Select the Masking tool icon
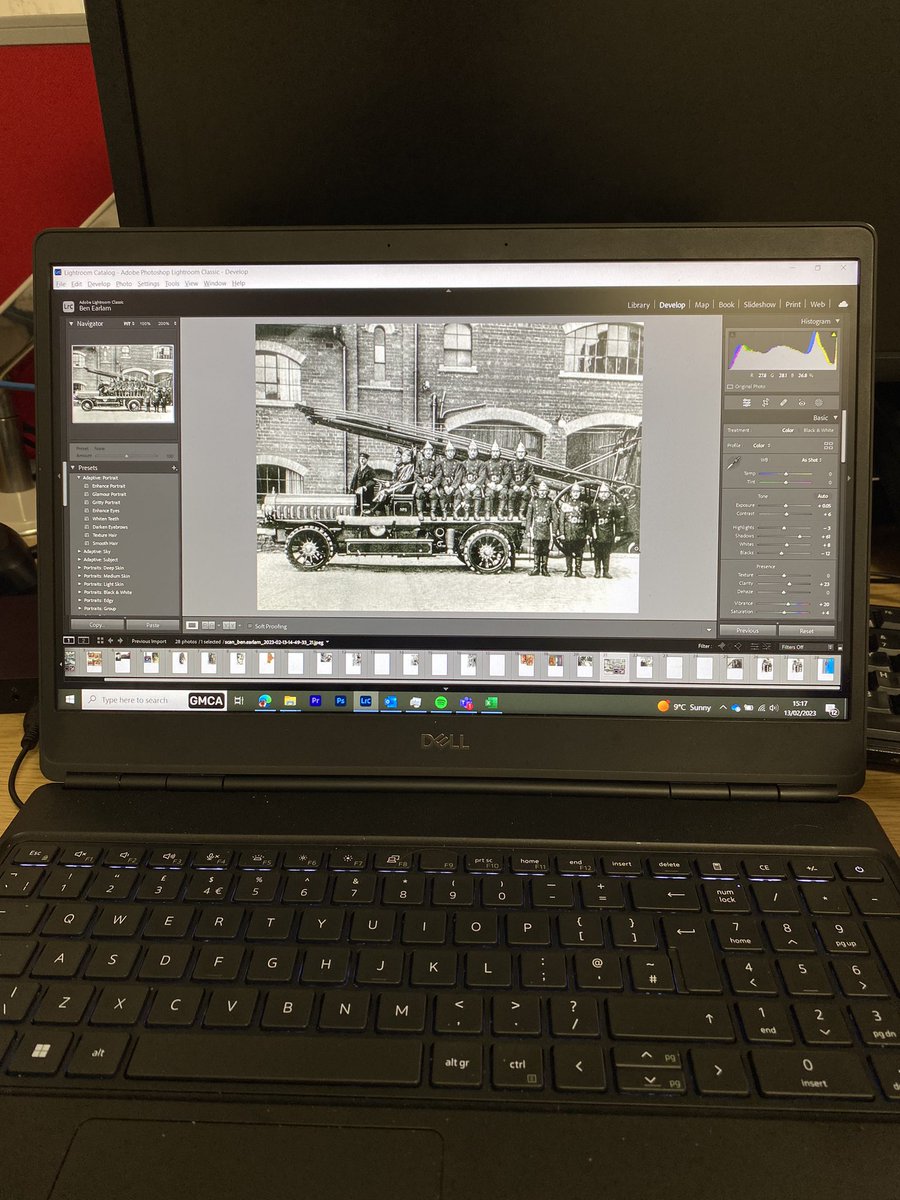This screenshot has width=900, height=1200. point(819,402)
